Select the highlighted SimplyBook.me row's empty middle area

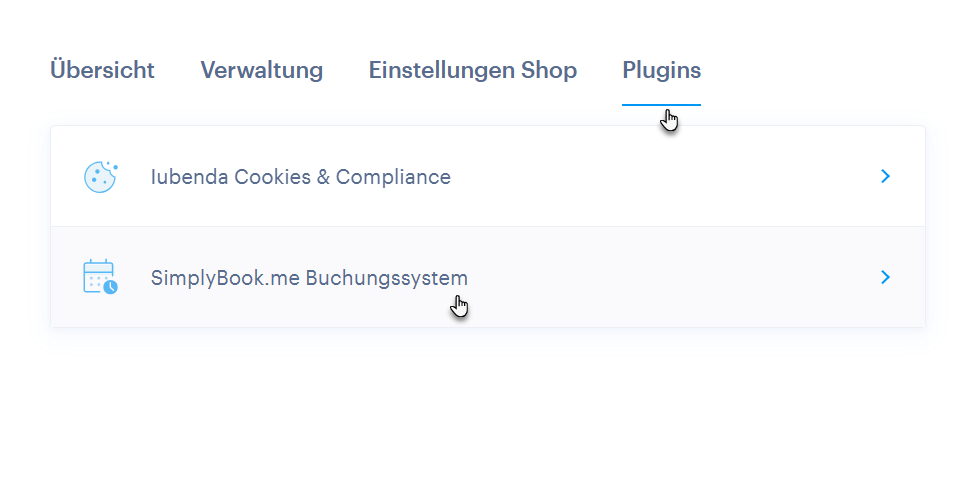click(x=670, y=278)
